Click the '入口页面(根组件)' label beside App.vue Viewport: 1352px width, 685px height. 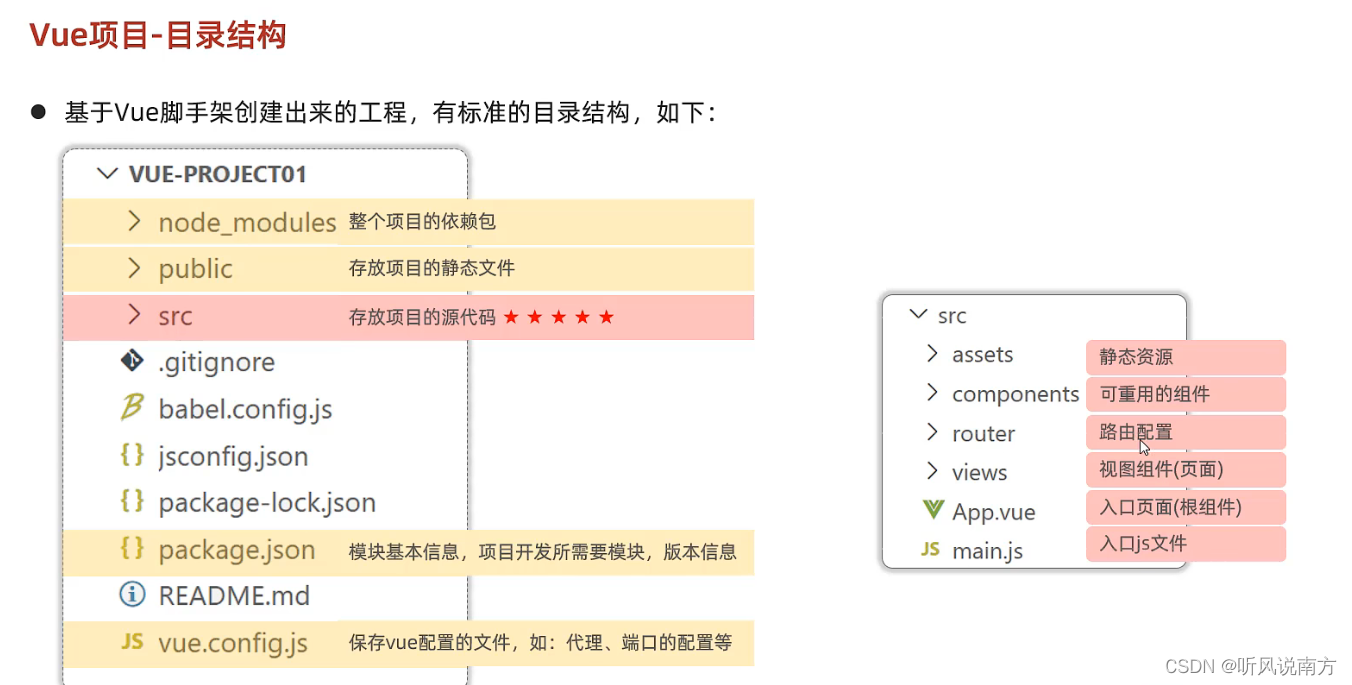1170,507
